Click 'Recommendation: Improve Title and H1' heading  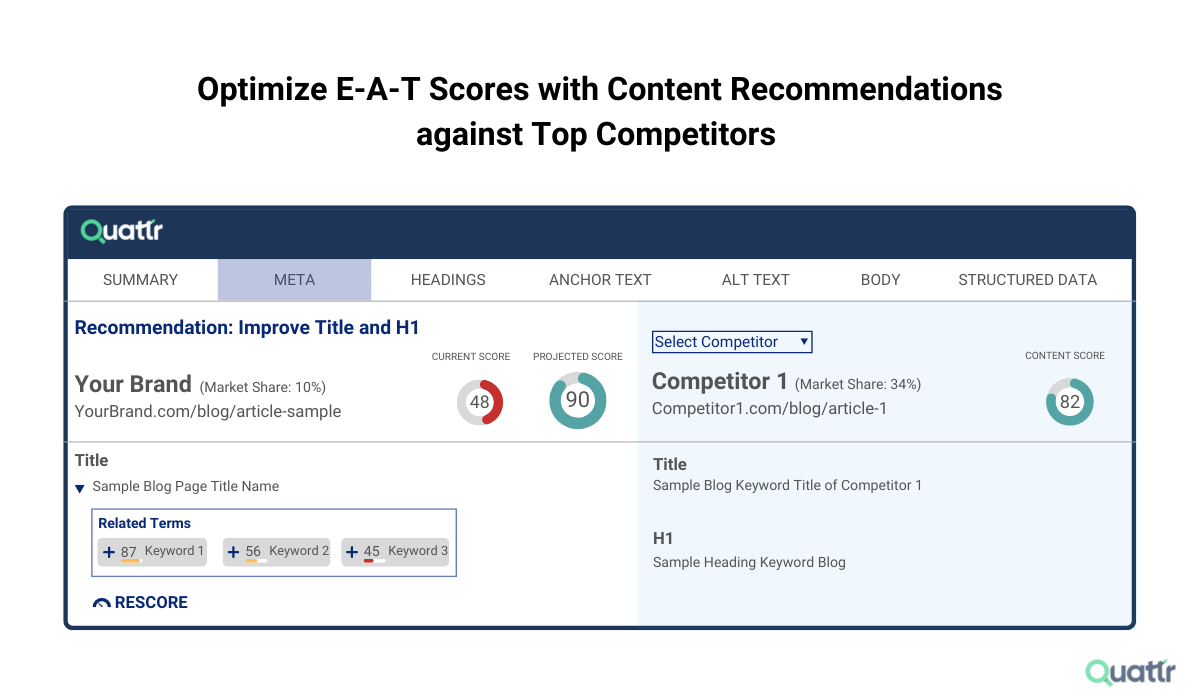point(247,328)
